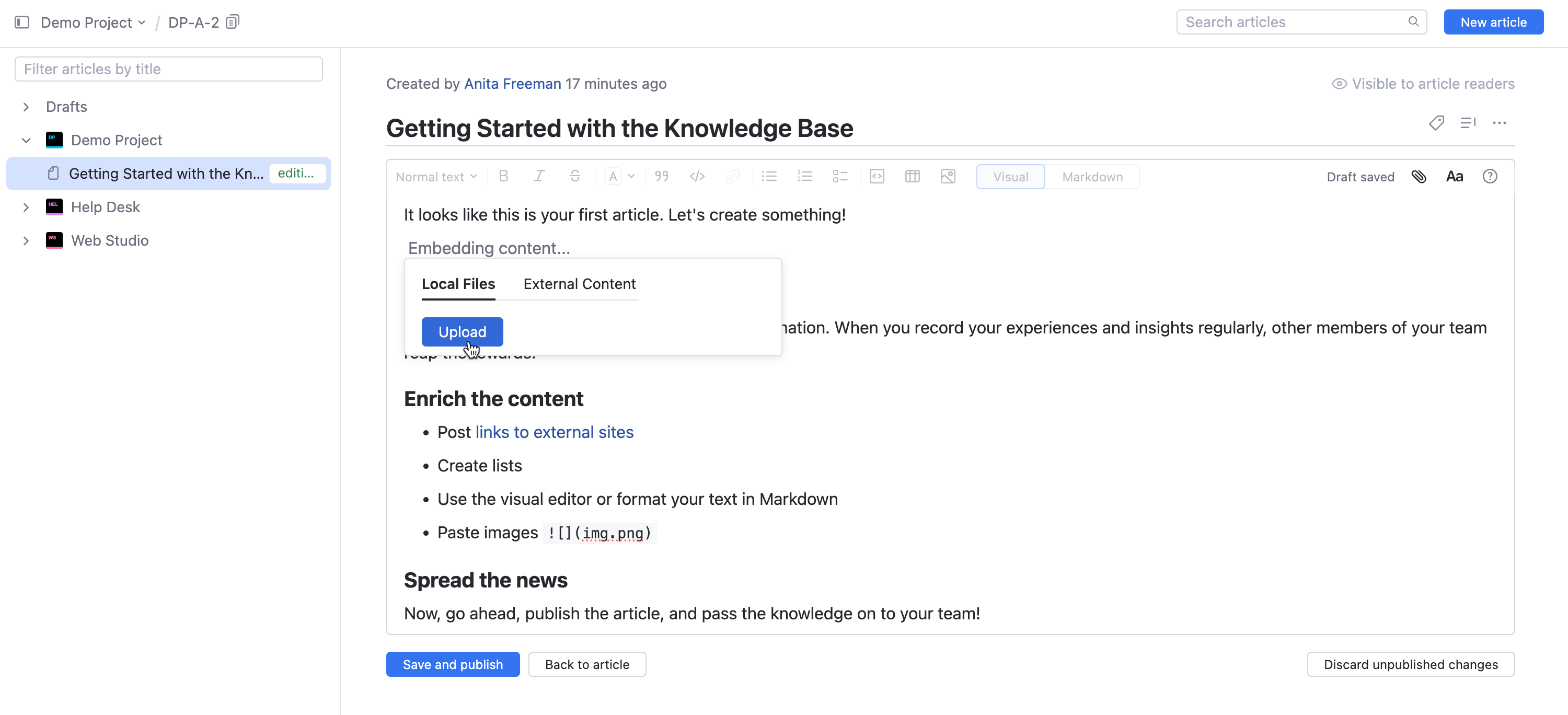Apply strikethrough formatting
This screenshot has height=715, width=1568.
(x=574, y=177)
